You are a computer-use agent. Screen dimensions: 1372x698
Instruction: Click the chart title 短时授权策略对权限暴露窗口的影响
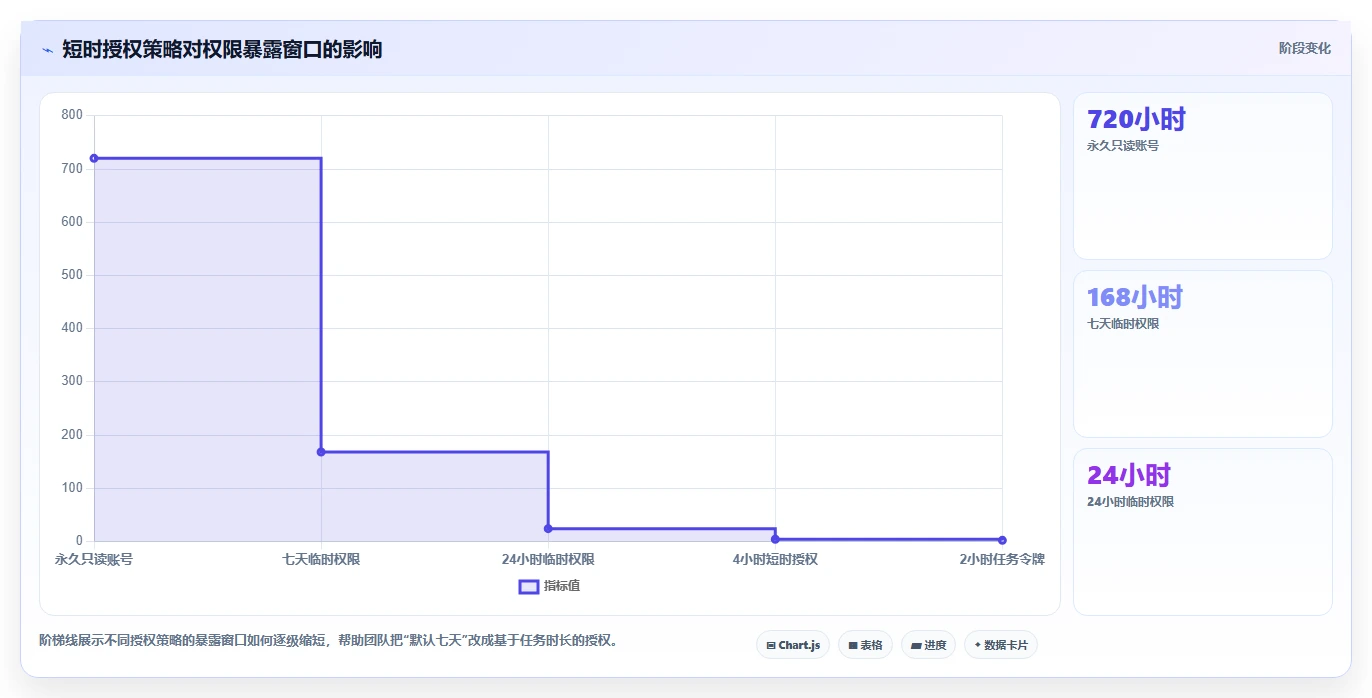(x=222, y=49)
